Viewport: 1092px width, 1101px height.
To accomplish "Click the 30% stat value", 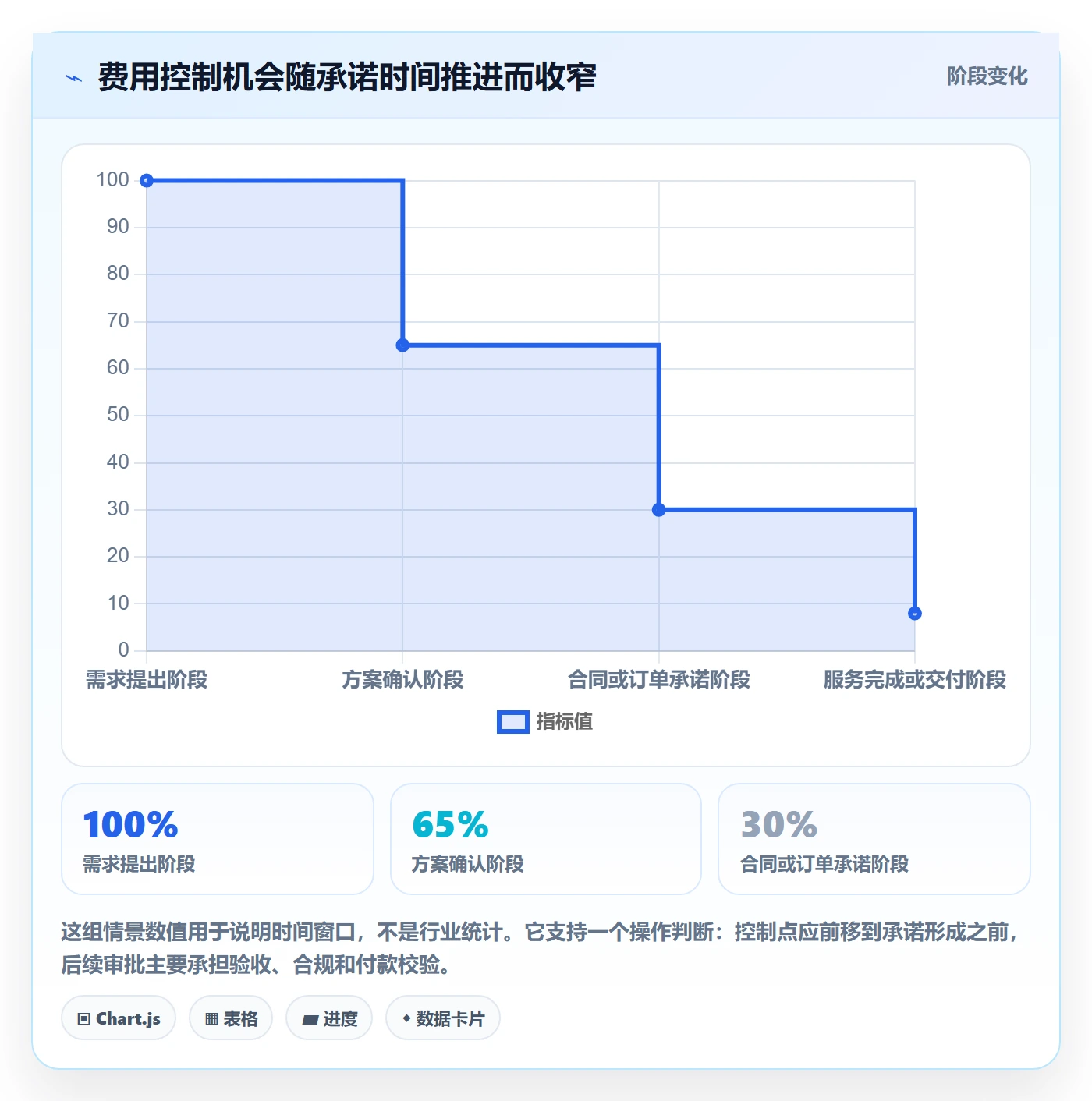I will (x=778, y=825).
